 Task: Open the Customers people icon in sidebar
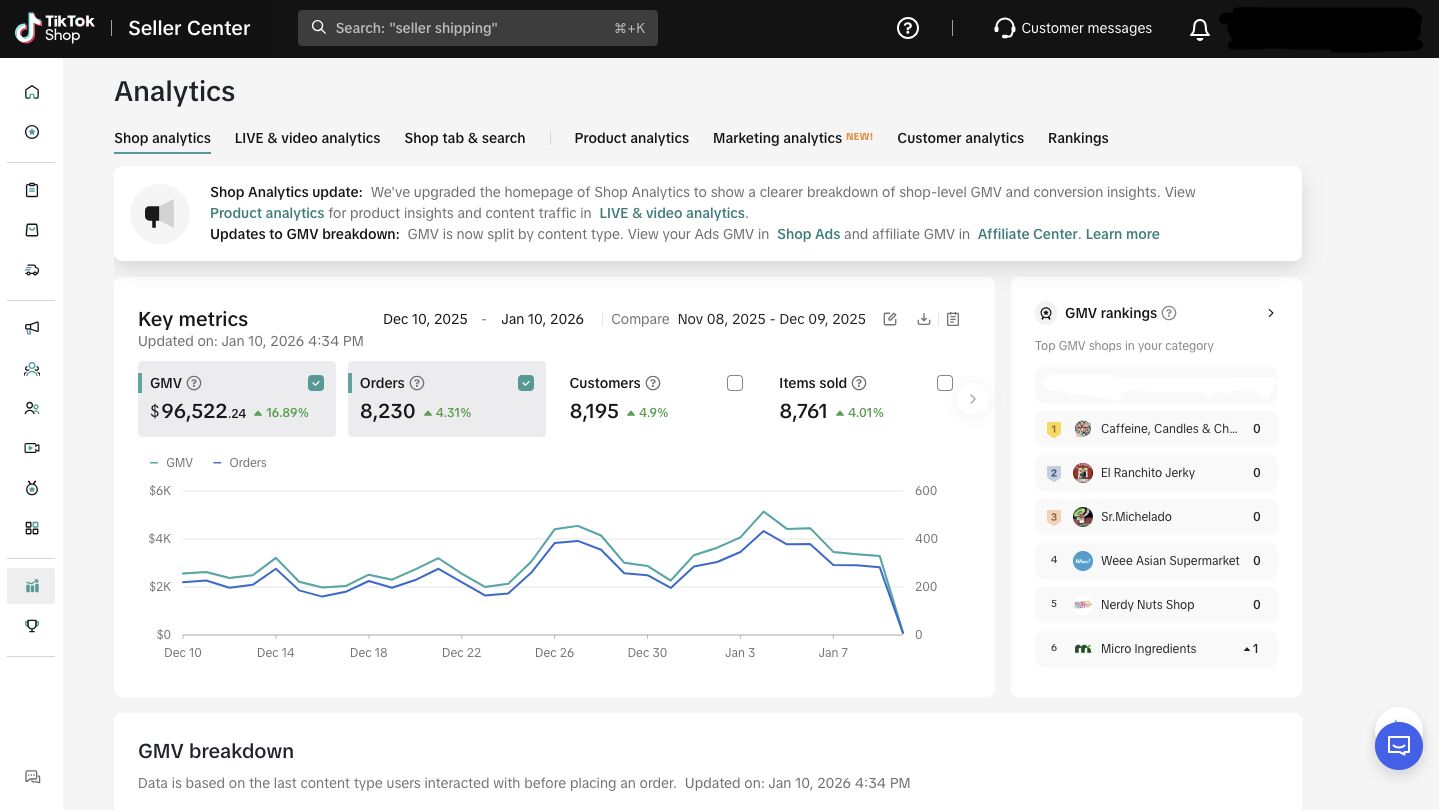[x=32, y=408]
